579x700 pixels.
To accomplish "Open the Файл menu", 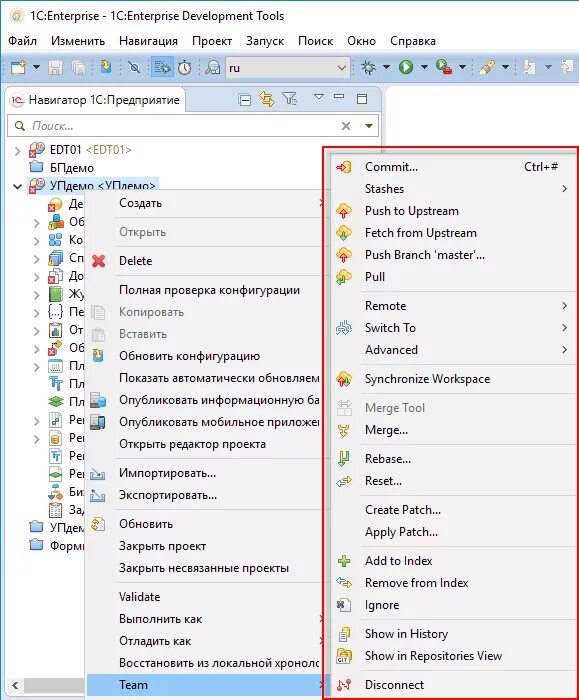I will [x=22, y=41].
